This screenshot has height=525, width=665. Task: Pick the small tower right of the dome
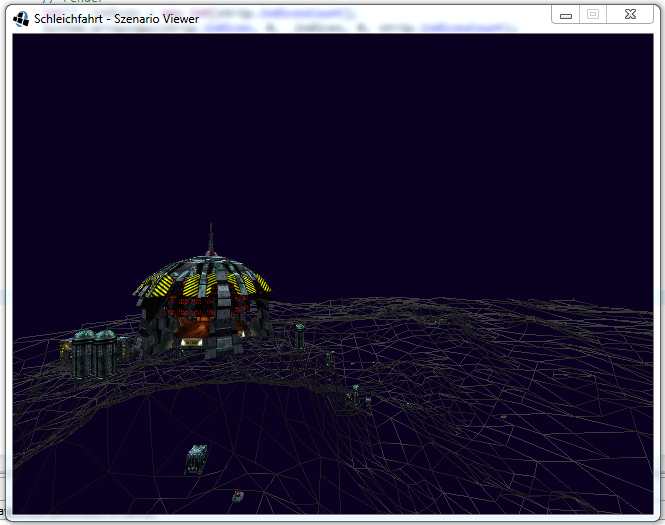(x=299, y=335)
